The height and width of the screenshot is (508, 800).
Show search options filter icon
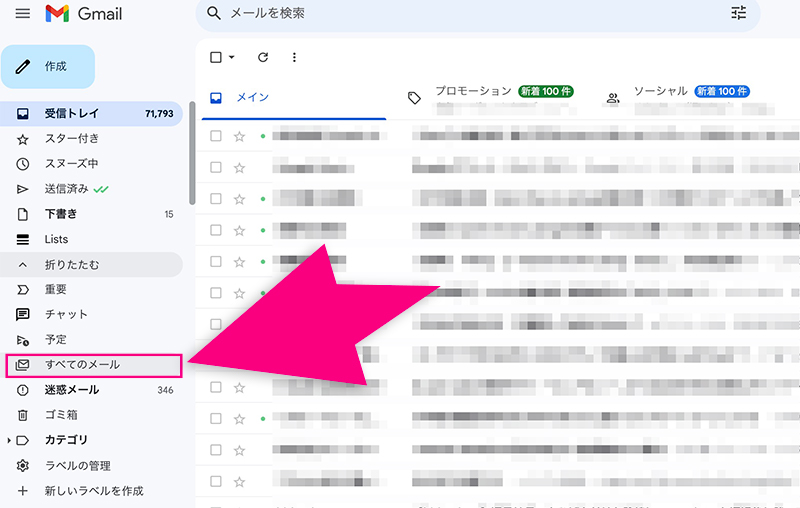point(739,14)
